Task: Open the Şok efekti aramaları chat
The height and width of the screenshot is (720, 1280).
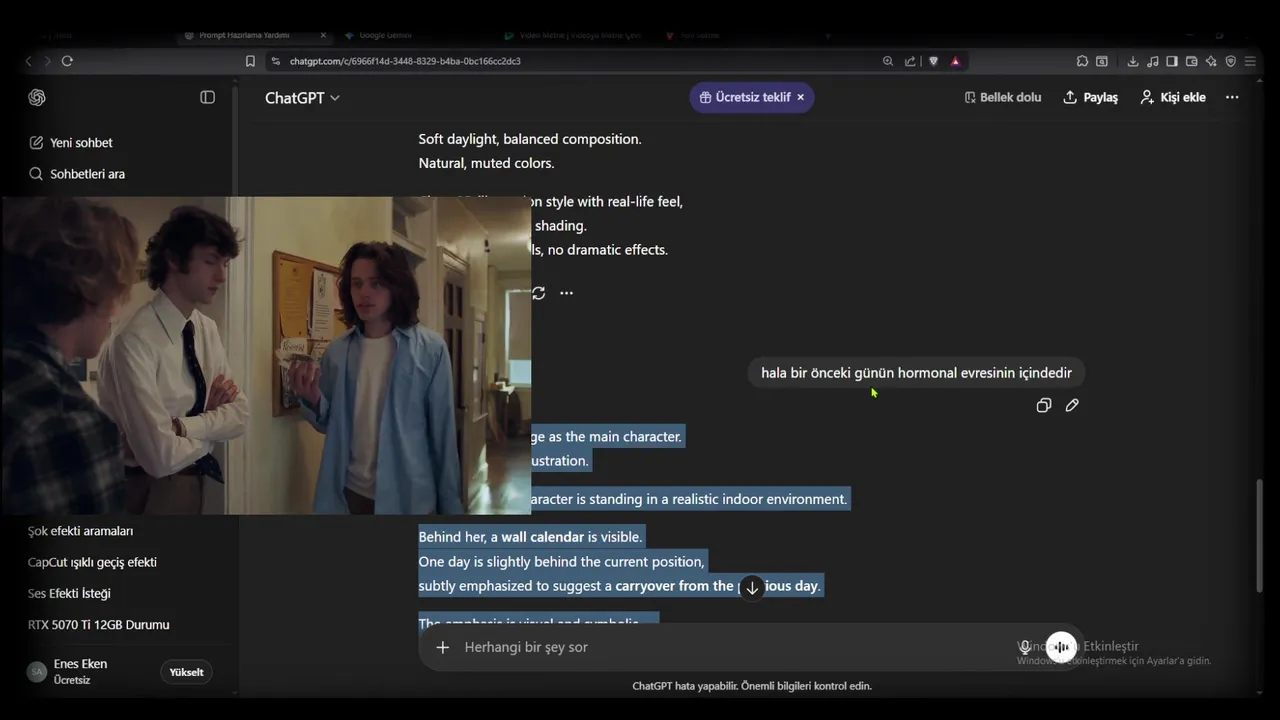Action: click(x=80, y=531)
